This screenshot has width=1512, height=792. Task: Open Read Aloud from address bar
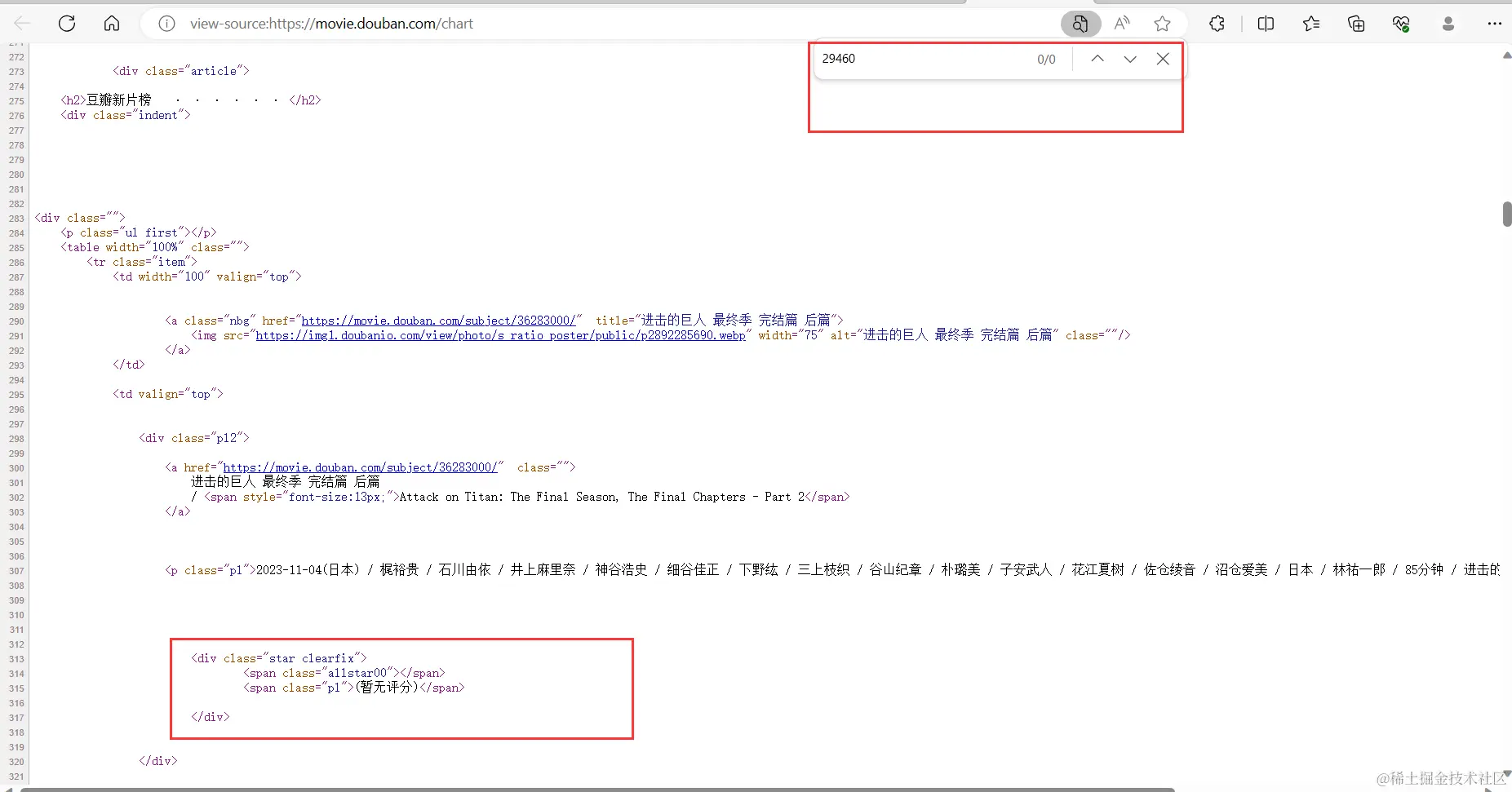1122,24
